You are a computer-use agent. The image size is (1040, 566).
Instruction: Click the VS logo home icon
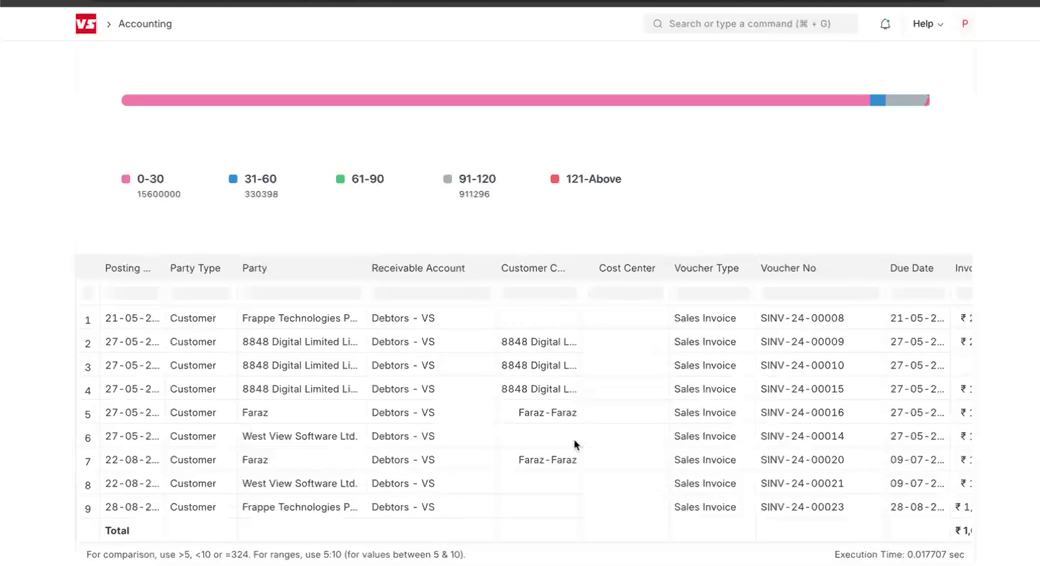(86, 24)
